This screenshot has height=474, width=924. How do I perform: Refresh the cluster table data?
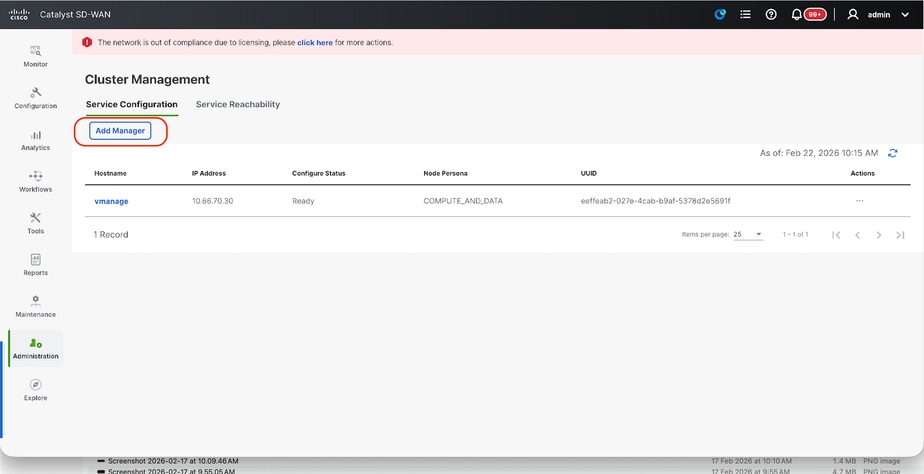tap(893, 153)
